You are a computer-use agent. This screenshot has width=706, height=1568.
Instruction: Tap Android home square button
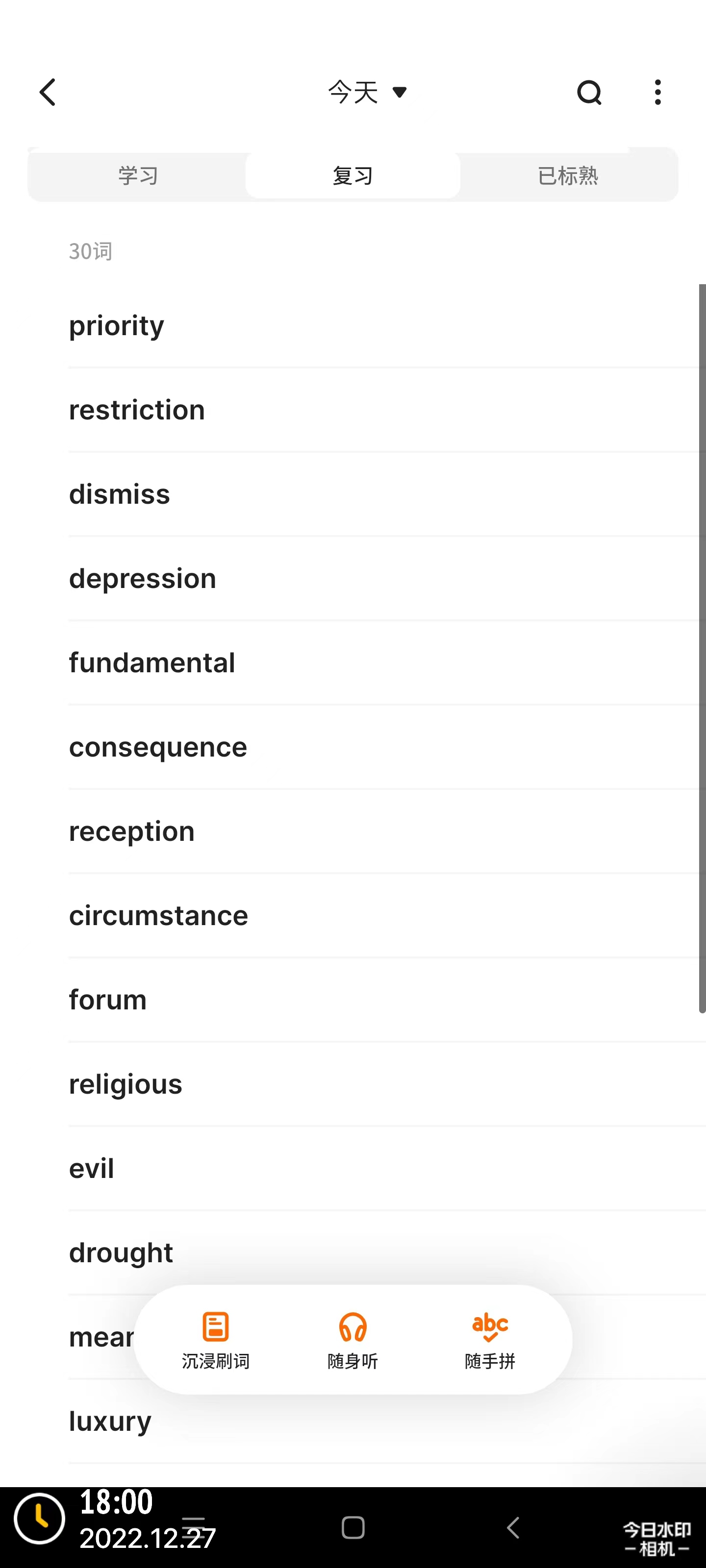[x=353, y=1527]
